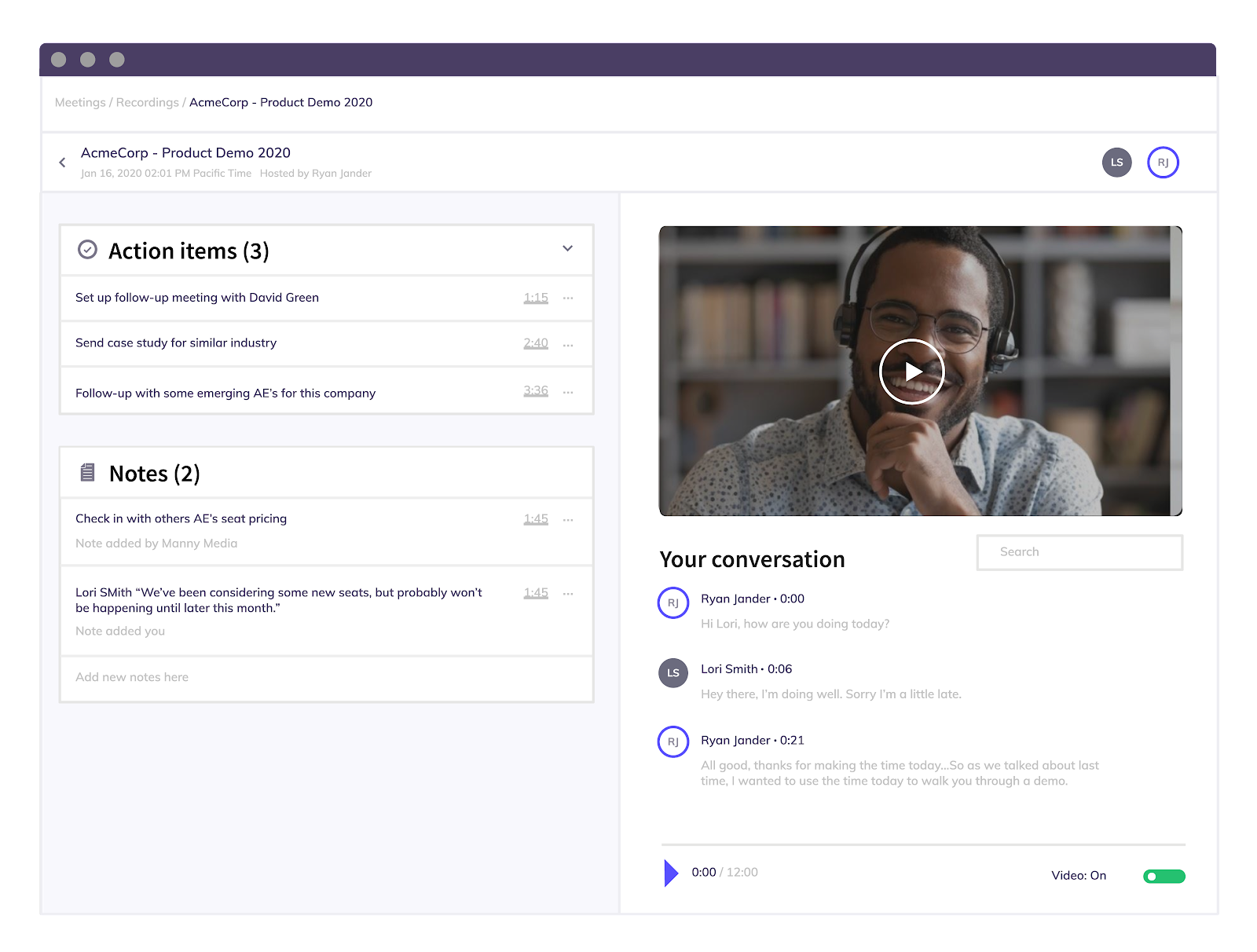Collapse the Action items section

click(567, 248)
